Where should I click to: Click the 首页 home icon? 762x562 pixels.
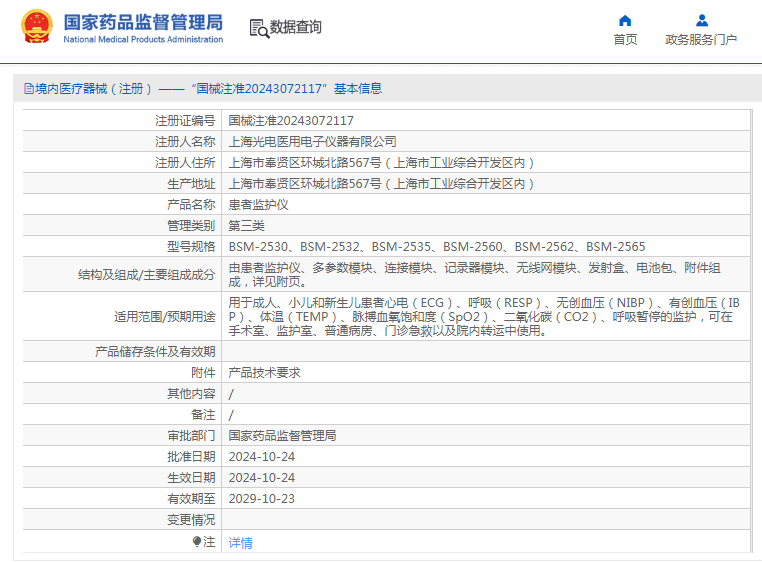coord(625,20)
